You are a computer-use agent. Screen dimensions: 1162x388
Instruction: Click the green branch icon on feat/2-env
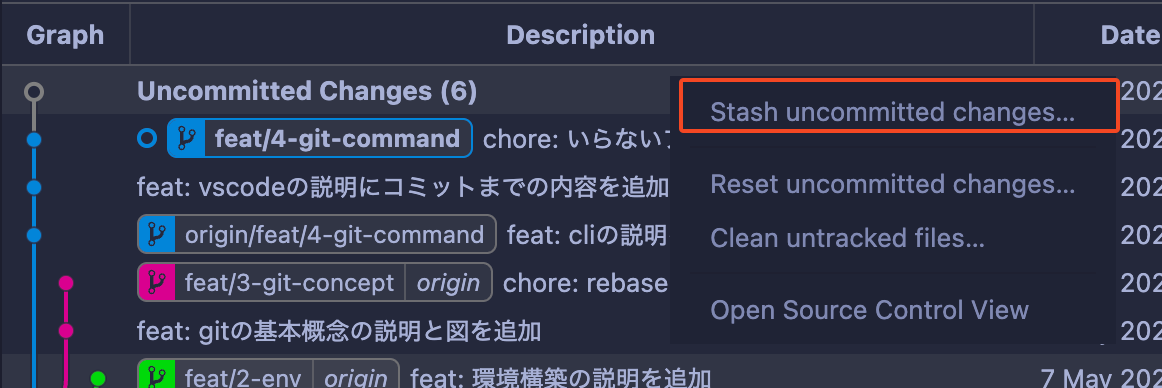click(x=156, y=377)
